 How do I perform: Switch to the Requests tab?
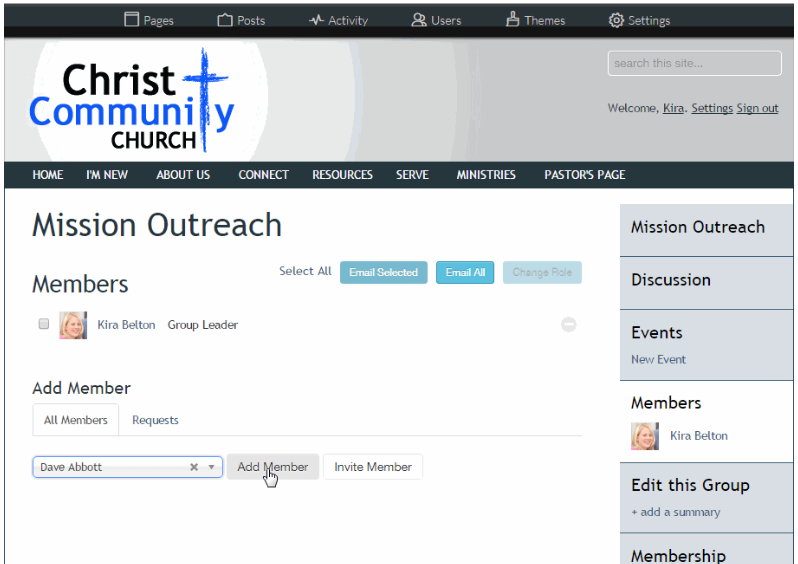155,420
